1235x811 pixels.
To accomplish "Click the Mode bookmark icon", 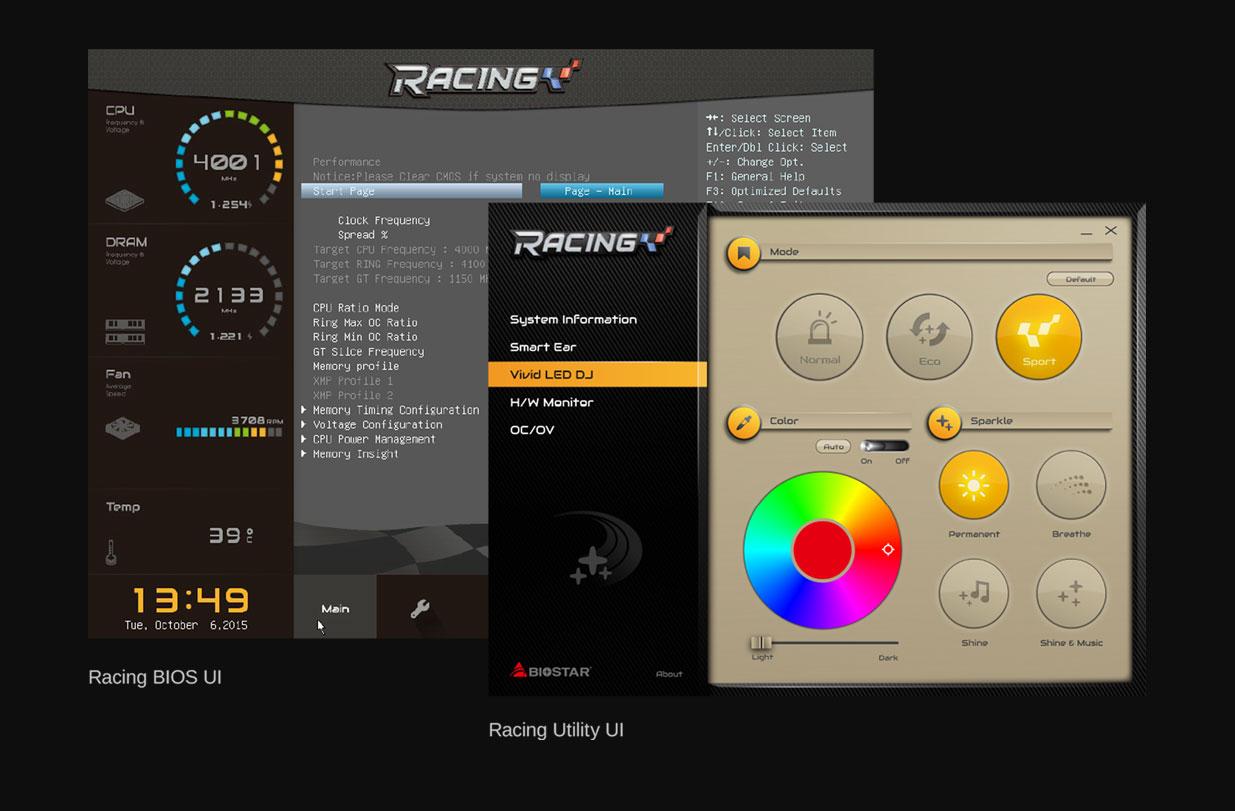I will pos(743,253).
